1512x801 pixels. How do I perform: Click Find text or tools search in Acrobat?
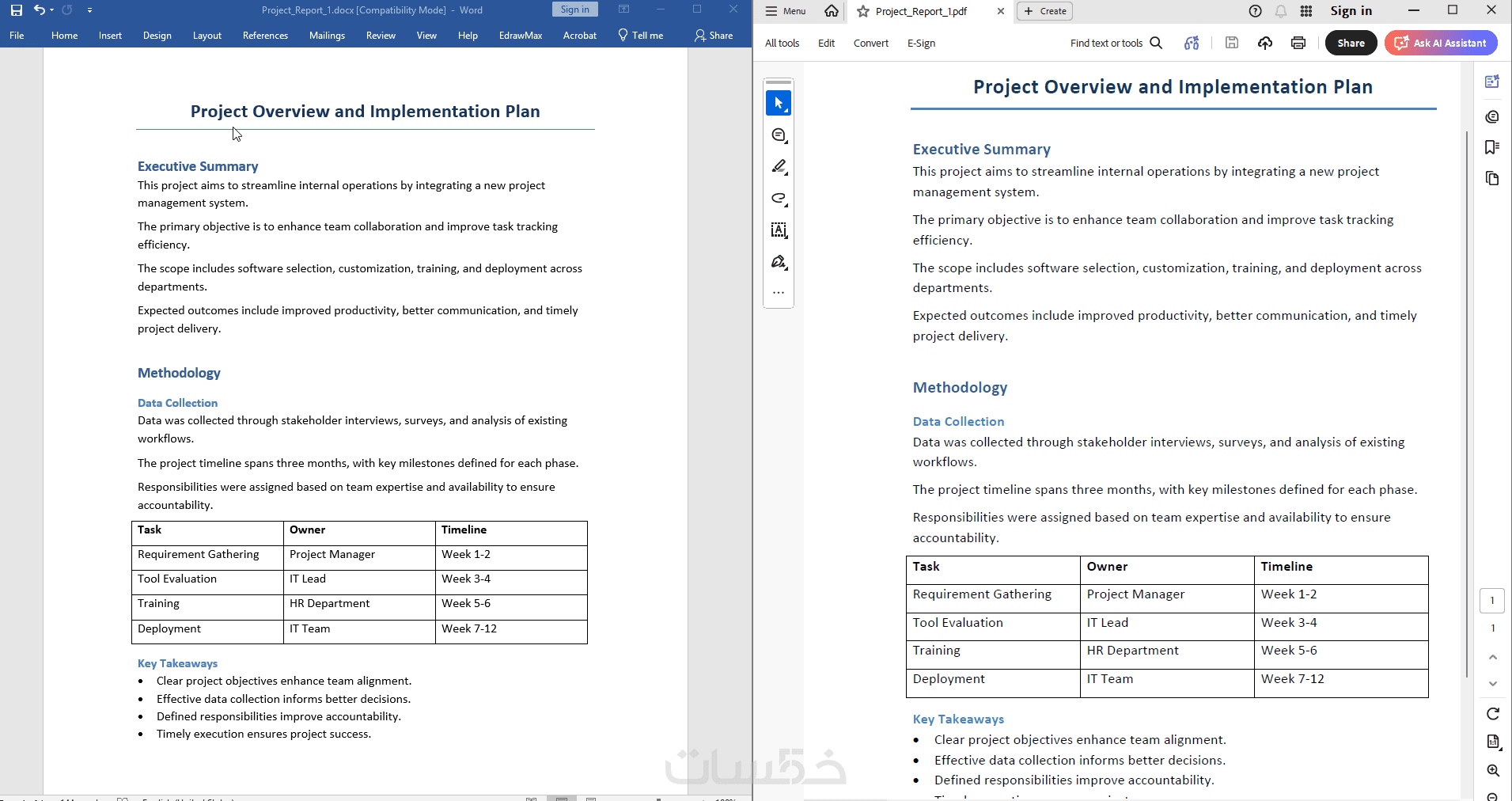1116,44
